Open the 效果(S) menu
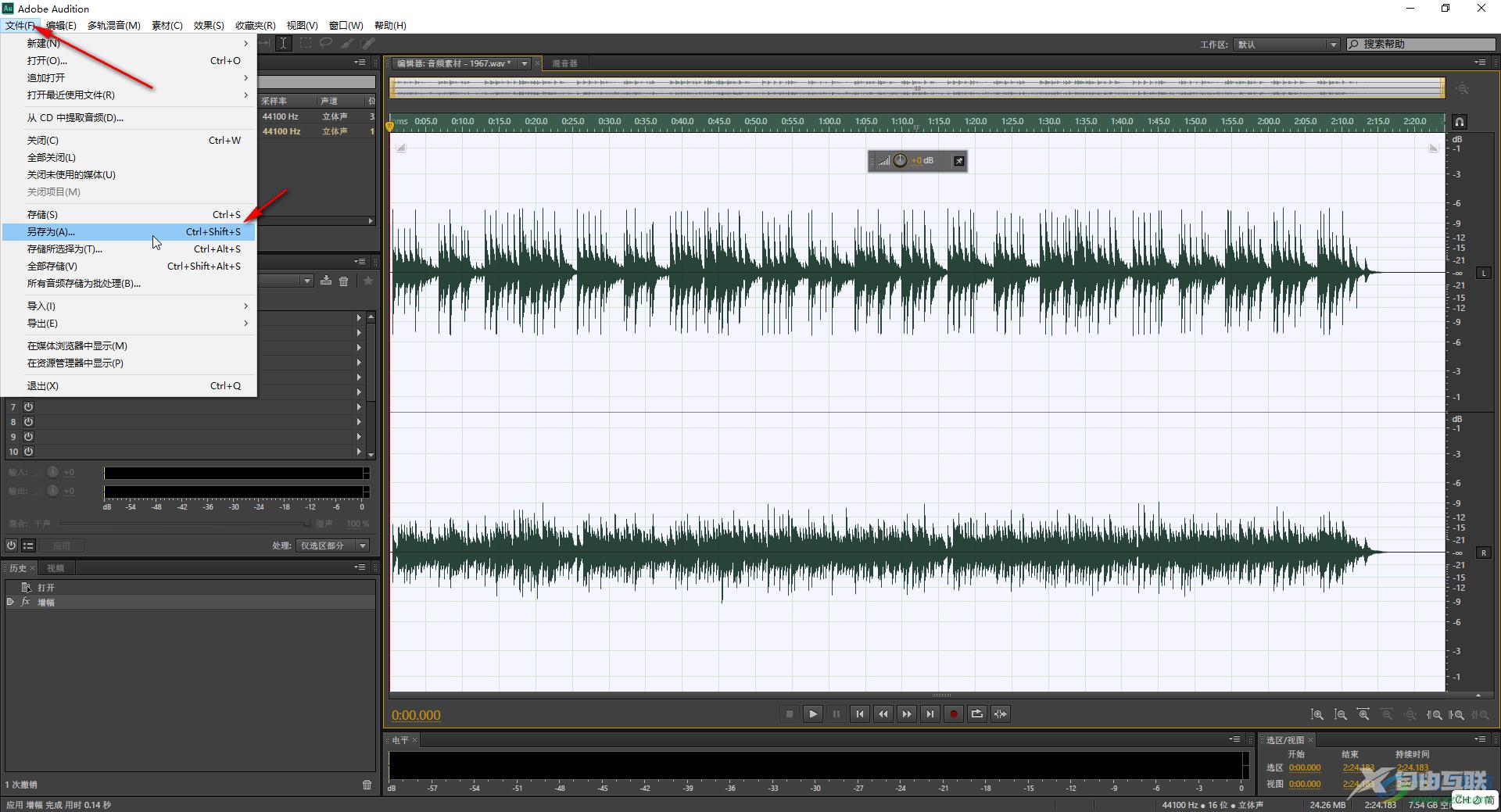 click(209, 25)
